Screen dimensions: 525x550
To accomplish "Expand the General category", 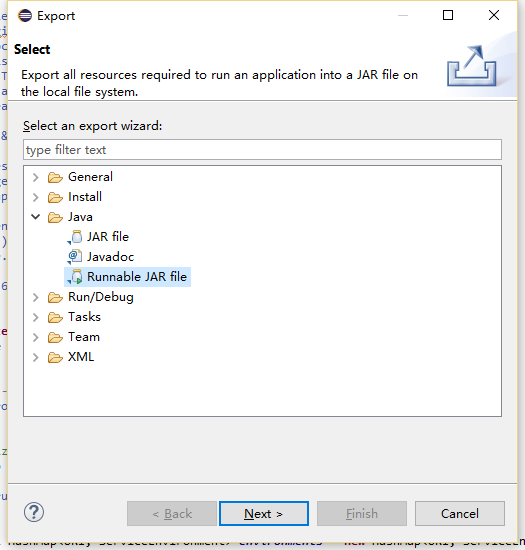I will click(x=35, y=177).
